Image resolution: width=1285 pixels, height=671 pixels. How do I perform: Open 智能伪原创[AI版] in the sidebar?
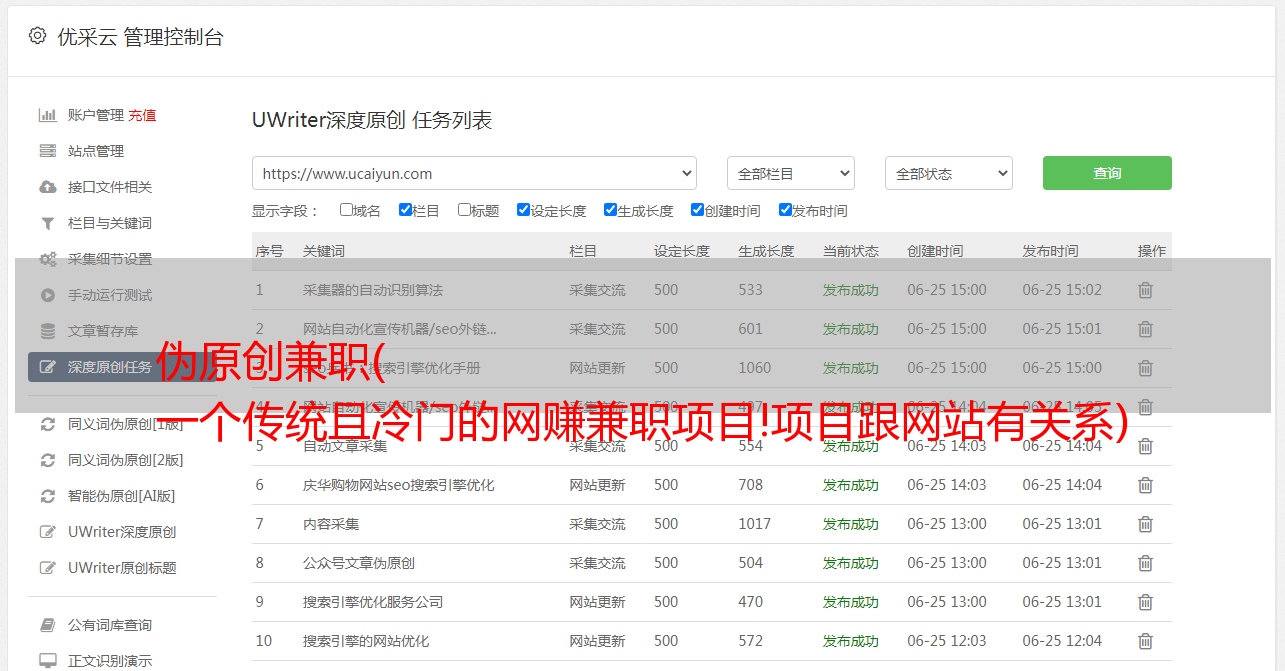tap(121, 496)
